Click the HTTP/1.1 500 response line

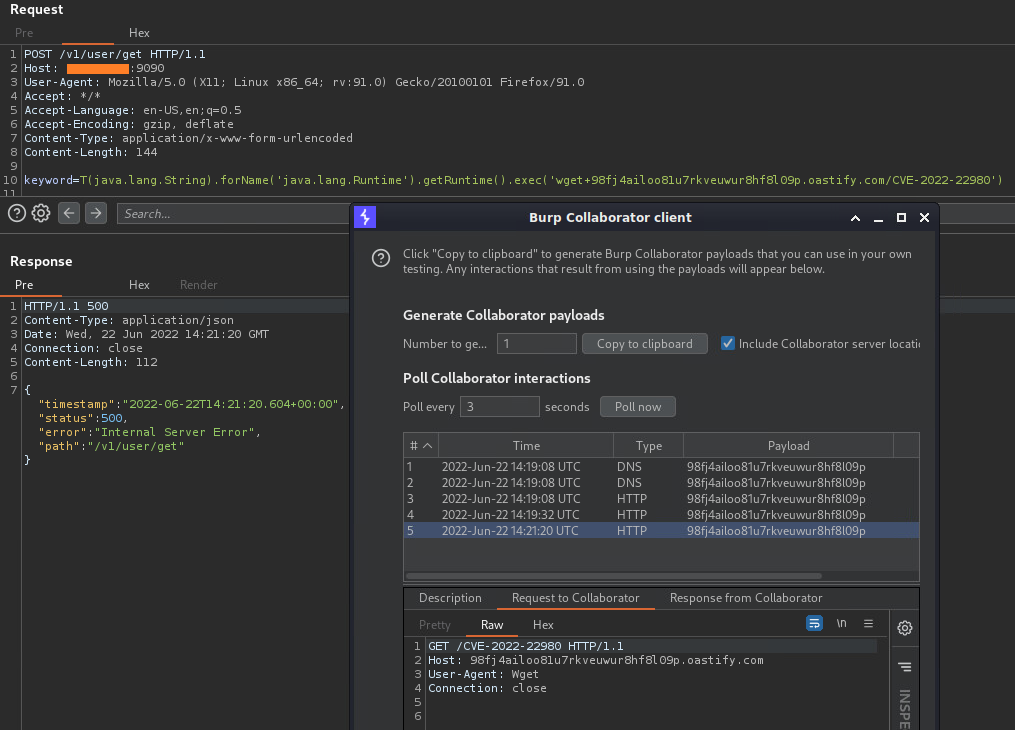point(66,306)
